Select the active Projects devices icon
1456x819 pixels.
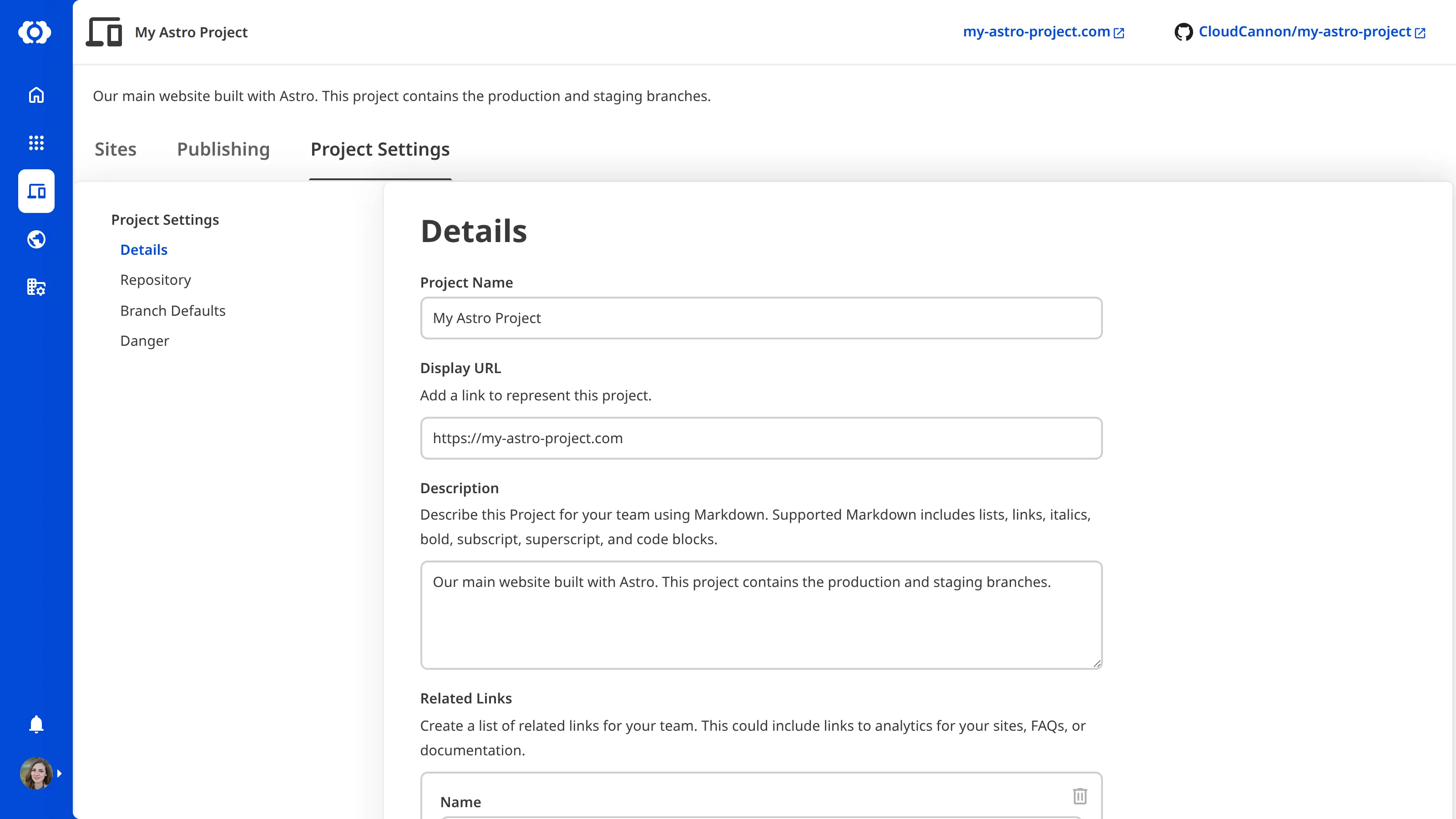coord(35,191)
